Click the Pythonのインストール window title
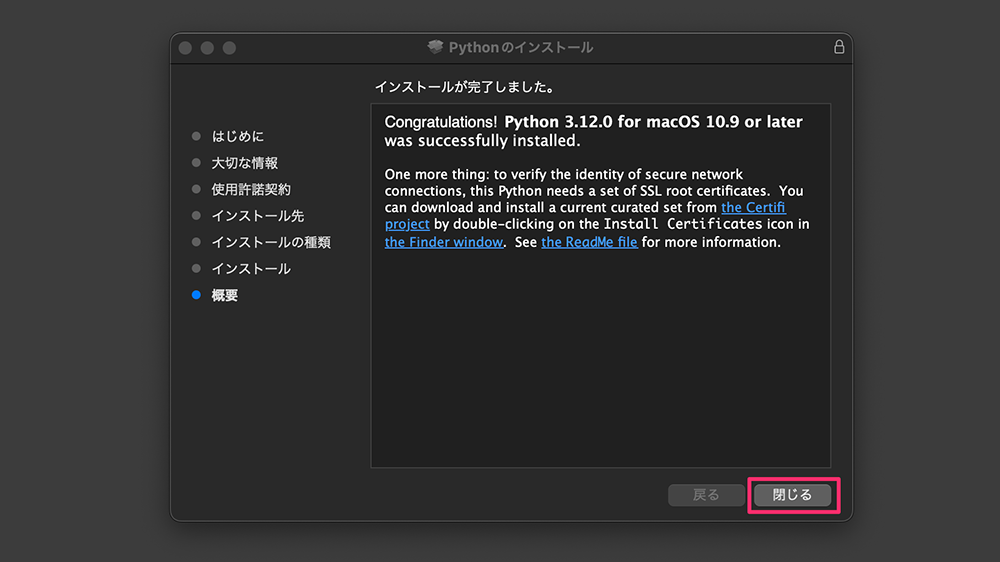Screen dimensions: 1000x562 520,47
